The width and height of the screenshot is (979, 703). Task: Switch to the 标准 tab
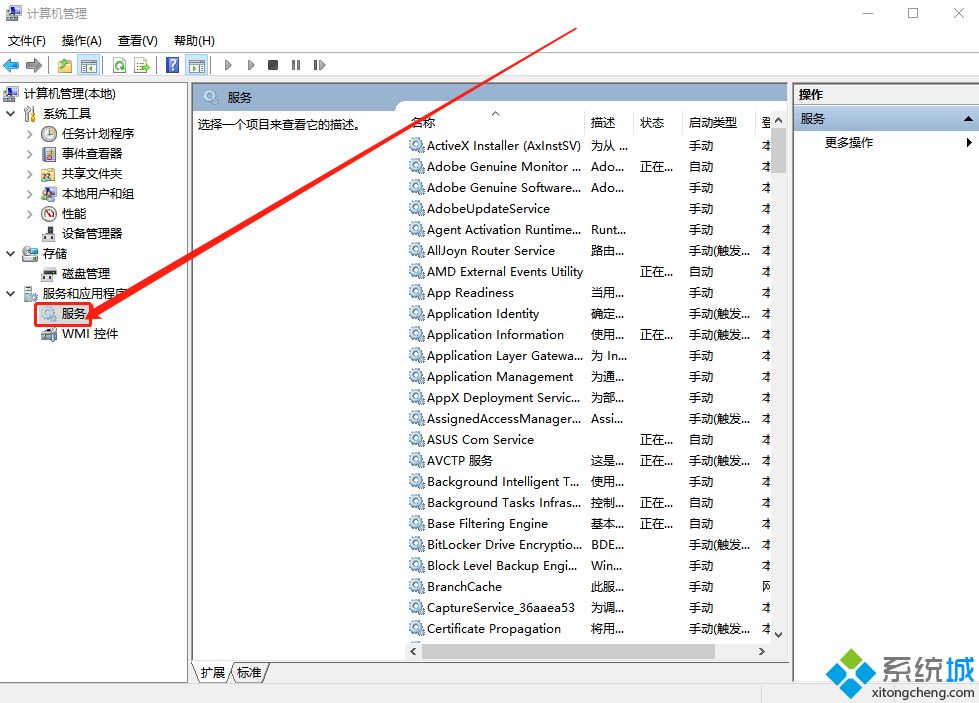pyautogui.click(x=247, y=673)
